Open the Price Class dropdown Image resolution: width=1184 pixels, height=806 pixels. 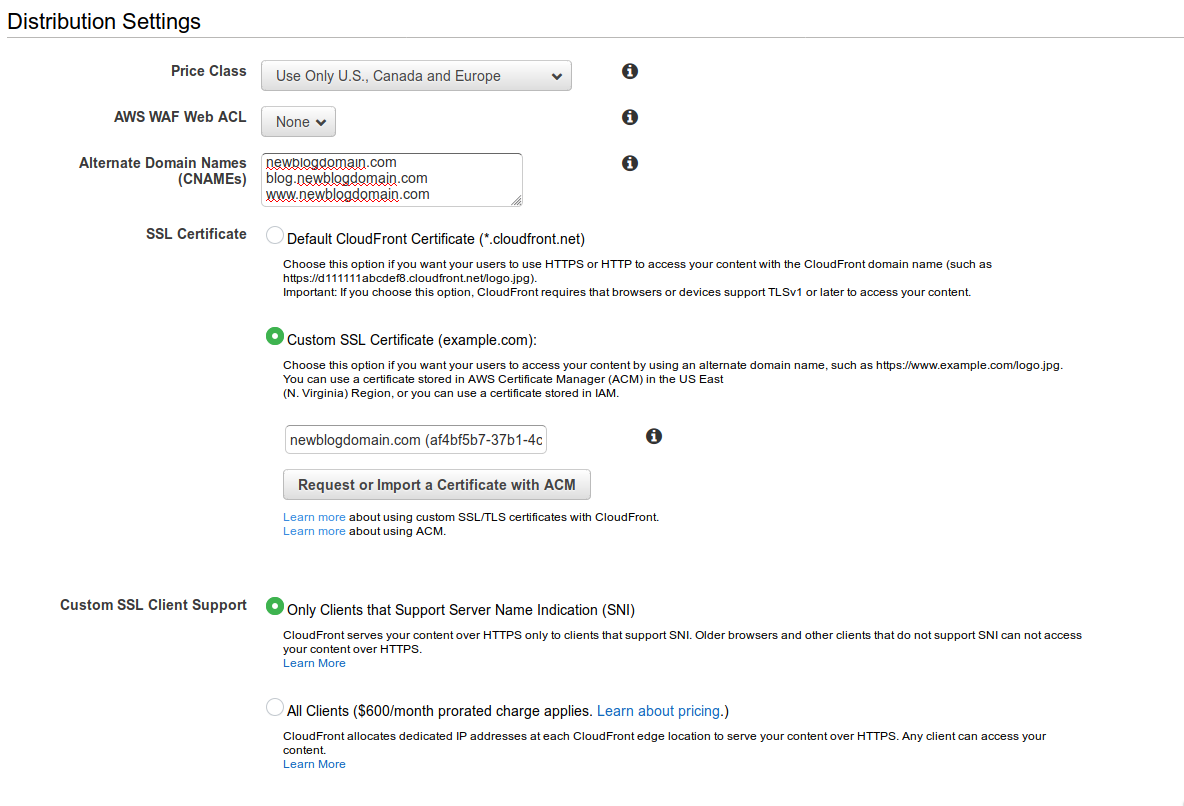416,76
